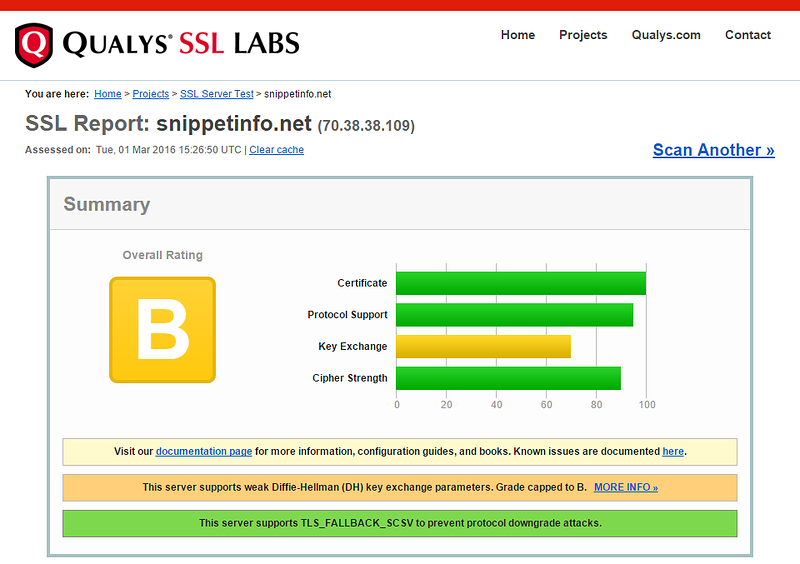The image size is (800, 564).
Task: Click the weak Diffie-Hellman warning text
Action: (365, 487)
